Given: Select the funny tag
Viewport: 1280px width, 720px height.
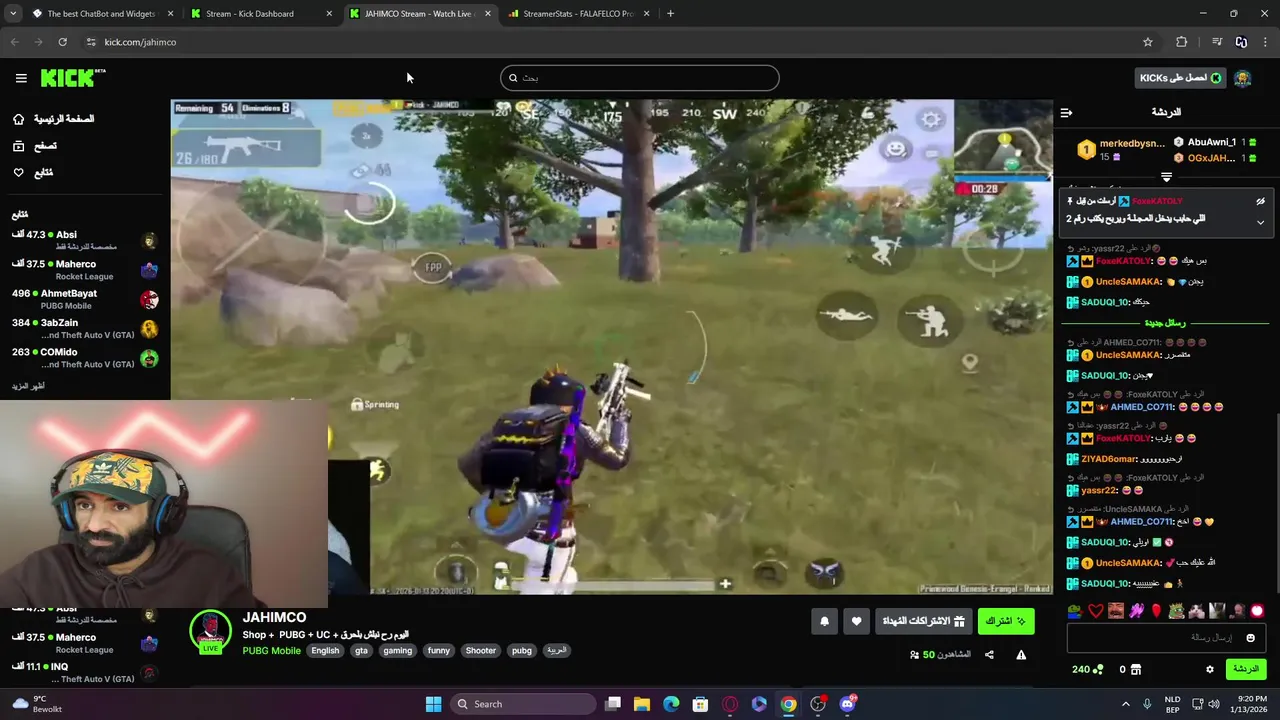Looking at the screenshot, I should tap(439, 651).
